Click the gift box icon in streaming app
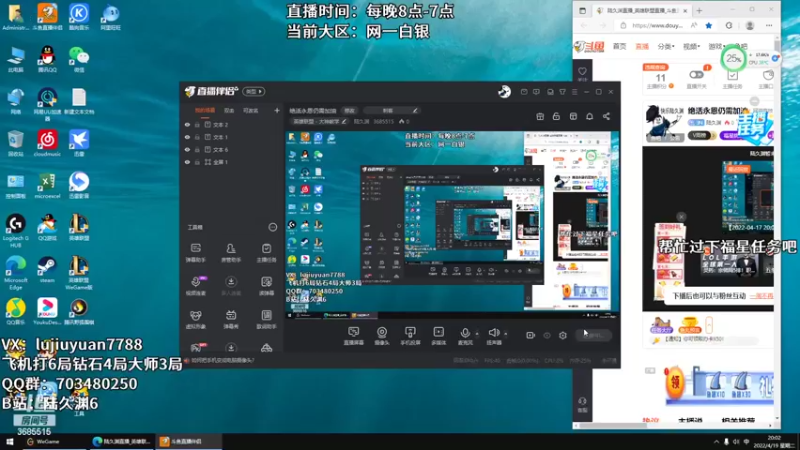800x450 pixels. (x=540, y=116)
